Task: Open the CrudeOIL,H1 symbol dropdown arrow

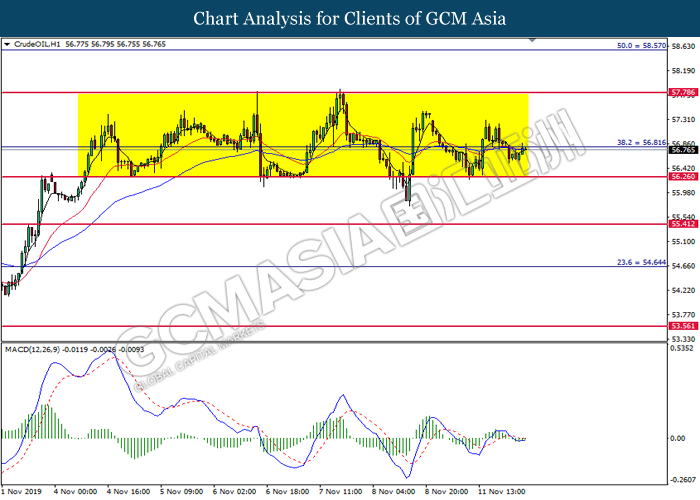Action: pos(7,44)
